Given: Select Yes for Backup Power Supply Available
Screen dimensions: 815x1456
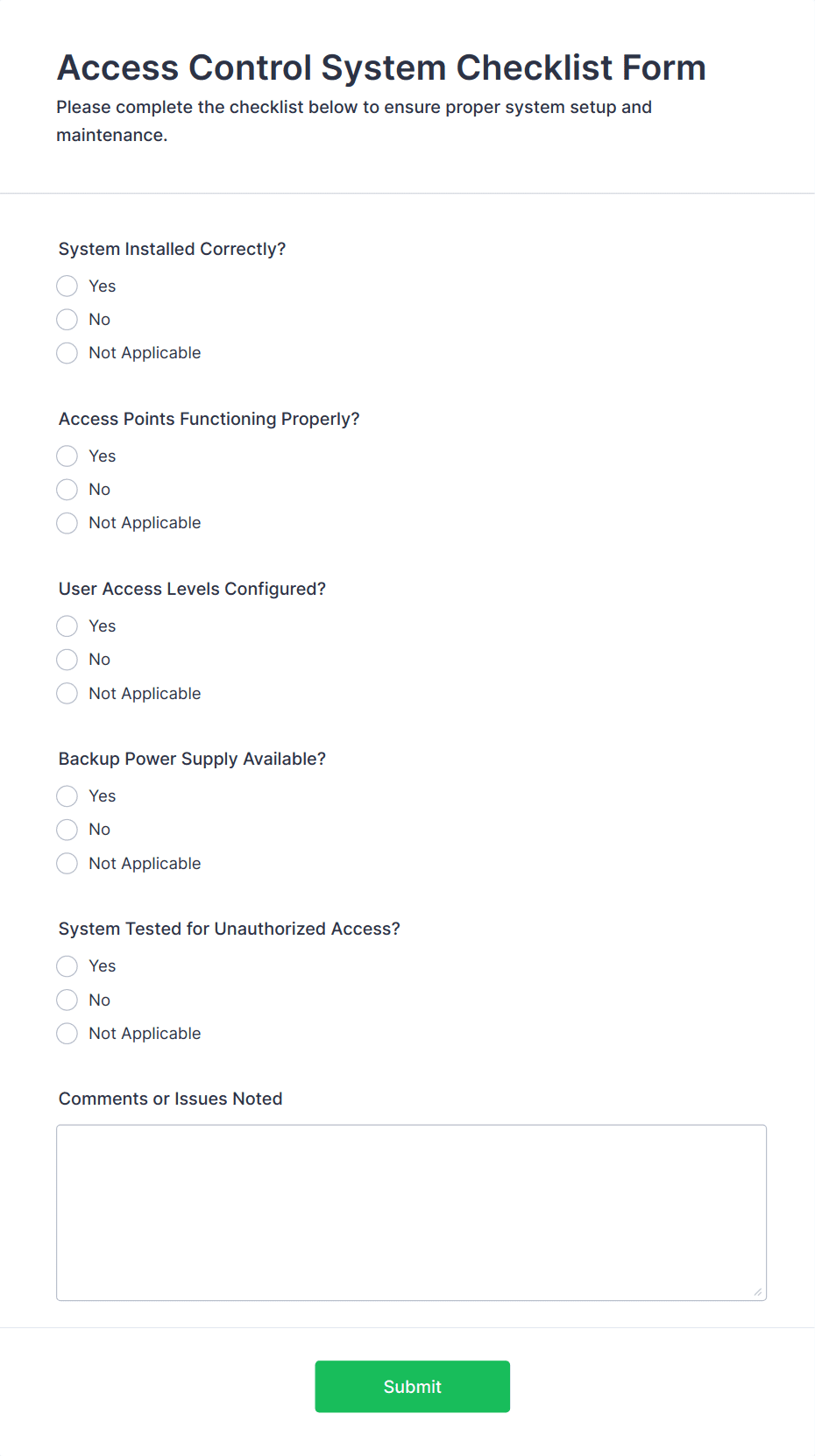Looking at the screenshot, I should (67, 796).
